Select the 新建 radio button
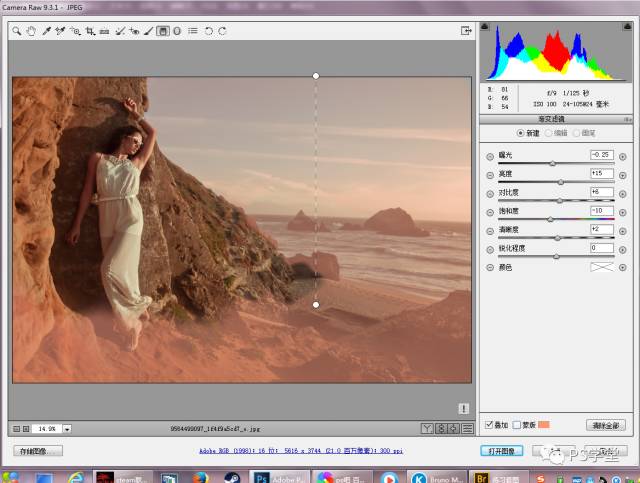The image size is (640, 483). [x=520, y=133]
